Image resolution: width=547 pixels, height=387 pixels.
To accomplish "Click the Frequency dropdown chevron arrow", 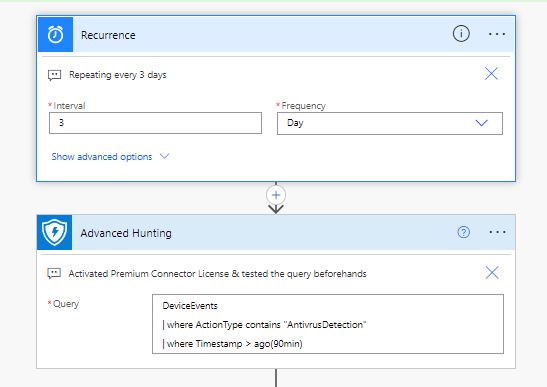I will [481, 123].
